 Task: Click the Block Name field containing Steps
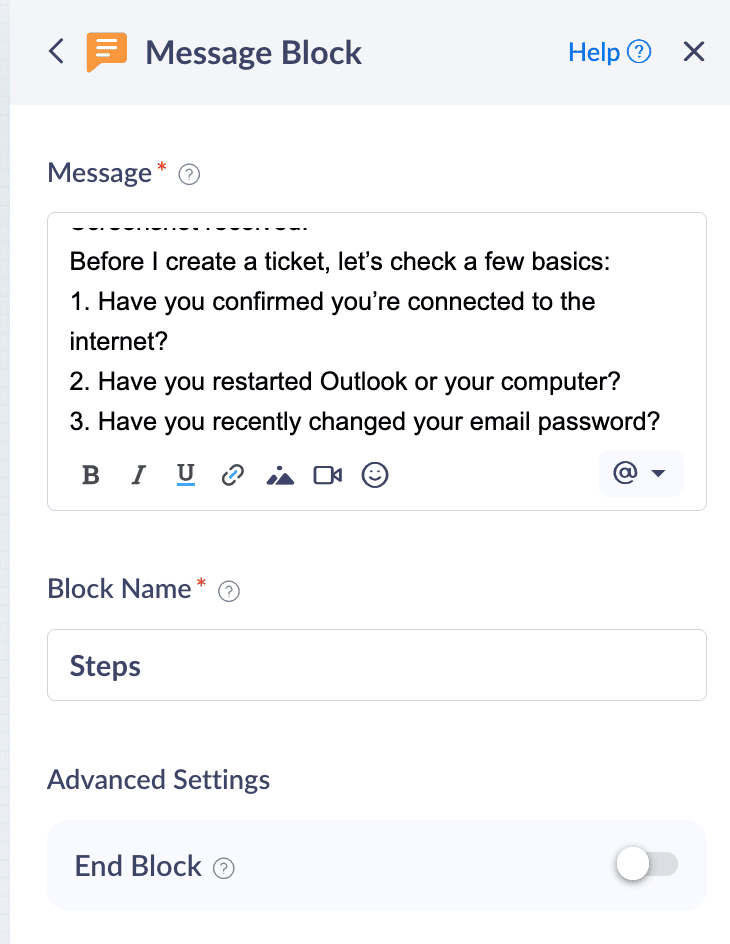pos(376,665)
